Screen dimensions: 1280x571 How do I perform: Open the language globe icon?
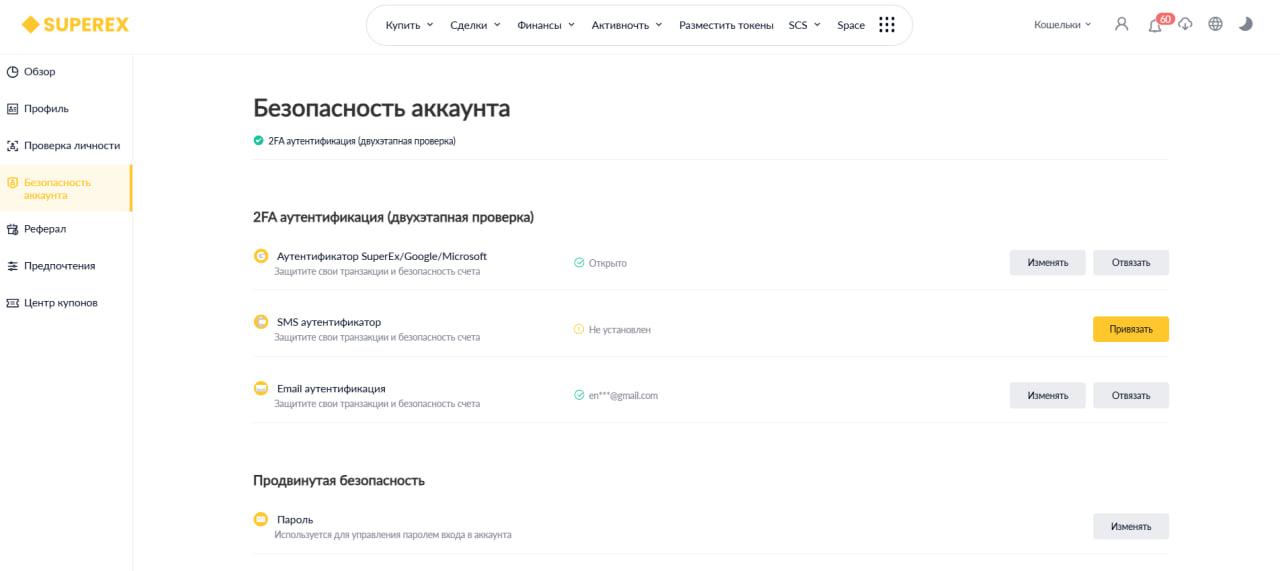coord(1215,24)
